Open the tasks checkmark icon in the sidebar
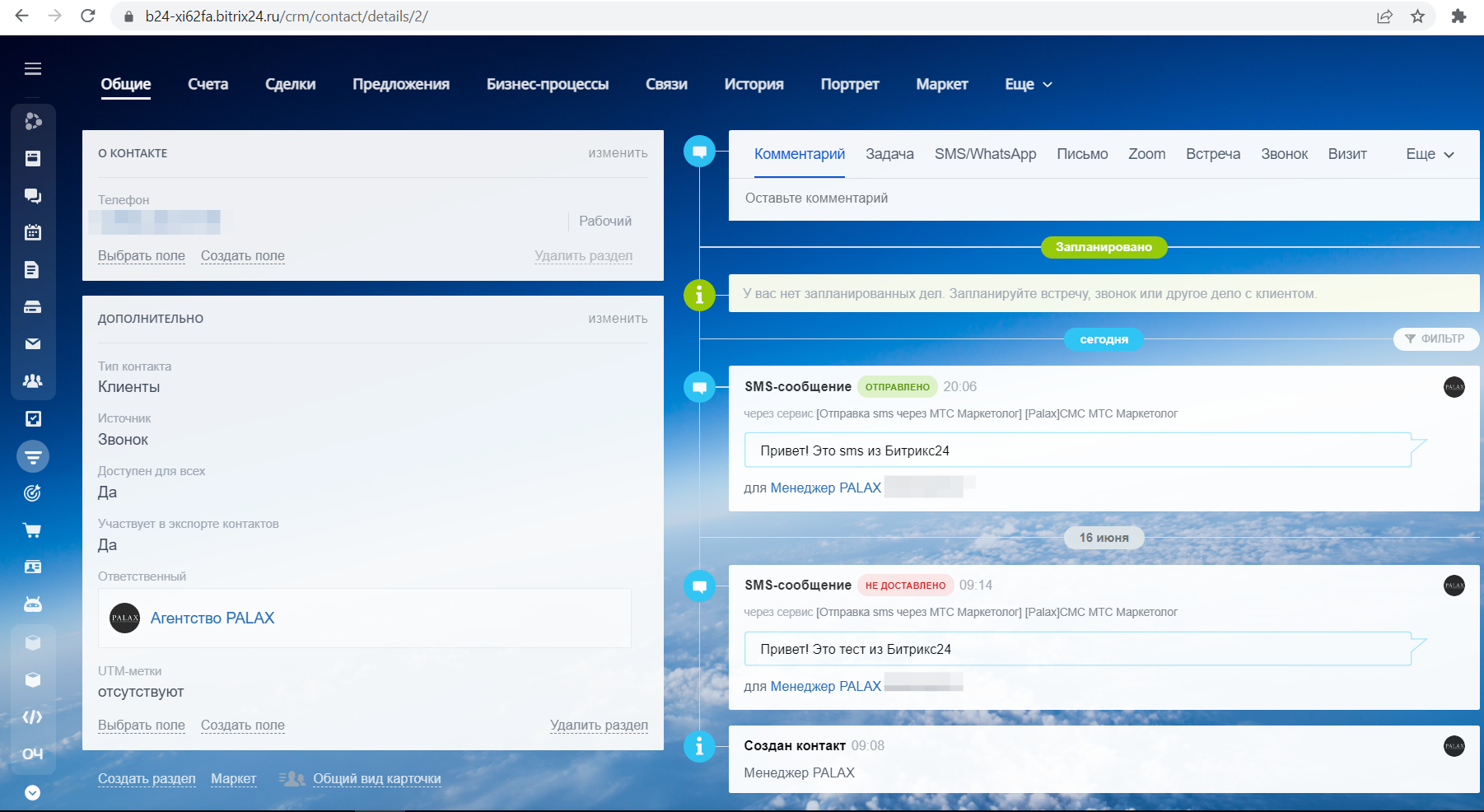 [x=33, y=418]
